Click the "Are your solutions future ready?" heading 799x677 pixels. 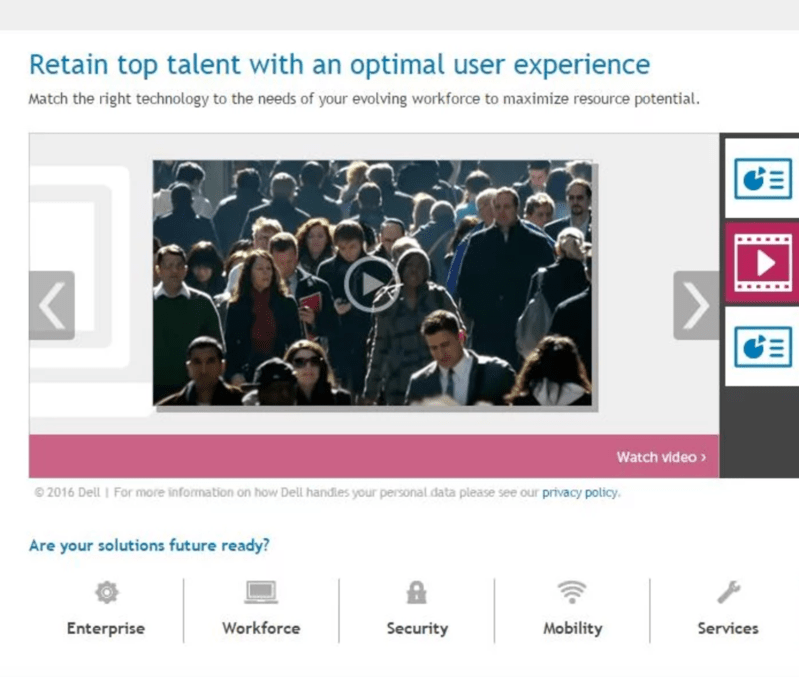[149, 545]
